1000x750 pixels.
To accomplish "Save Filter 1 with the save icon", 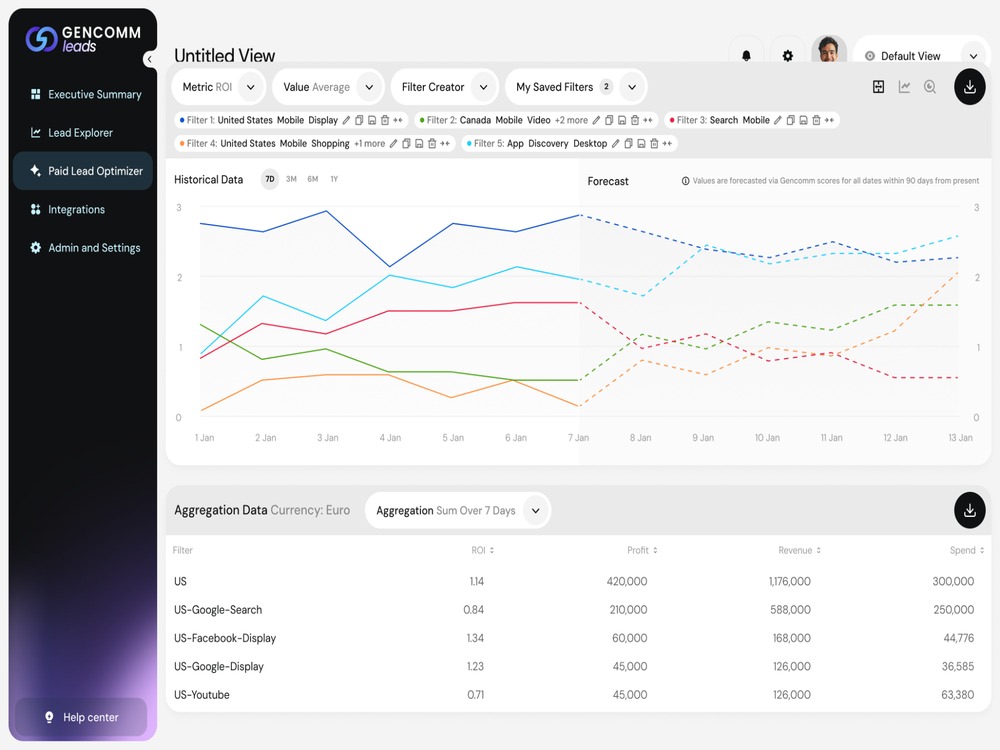I will pos(372,120).
